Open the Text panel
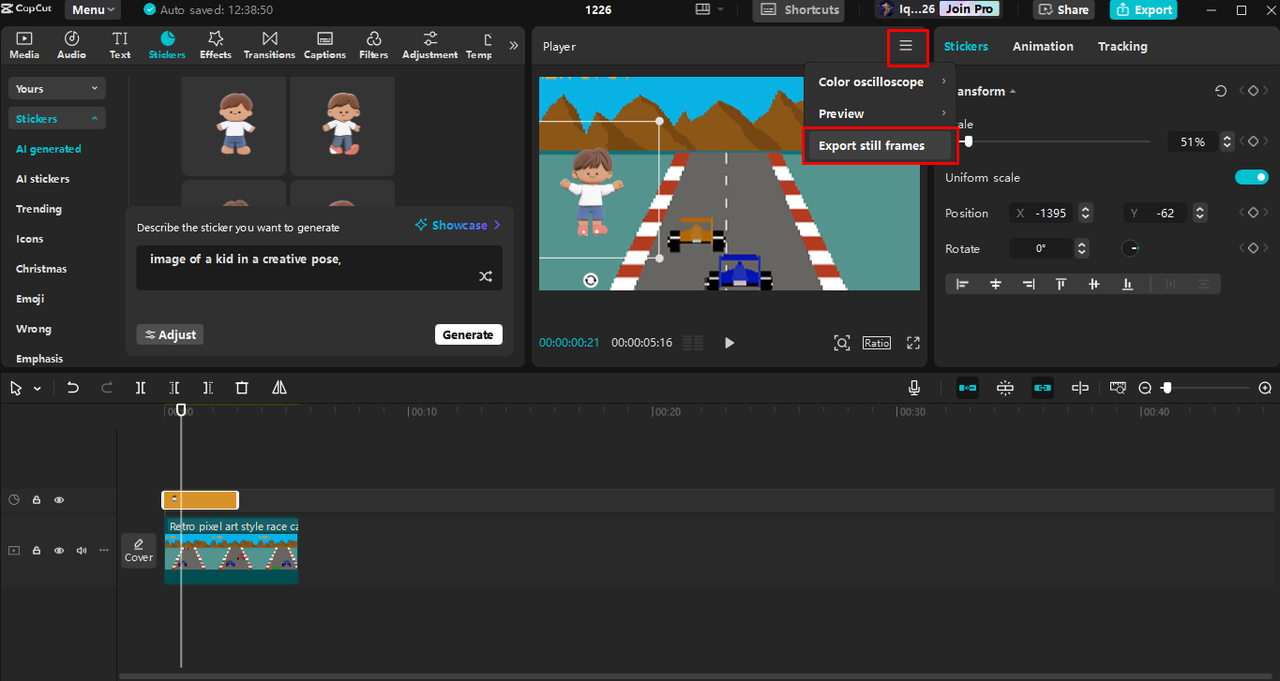 [x=120, y=45]
